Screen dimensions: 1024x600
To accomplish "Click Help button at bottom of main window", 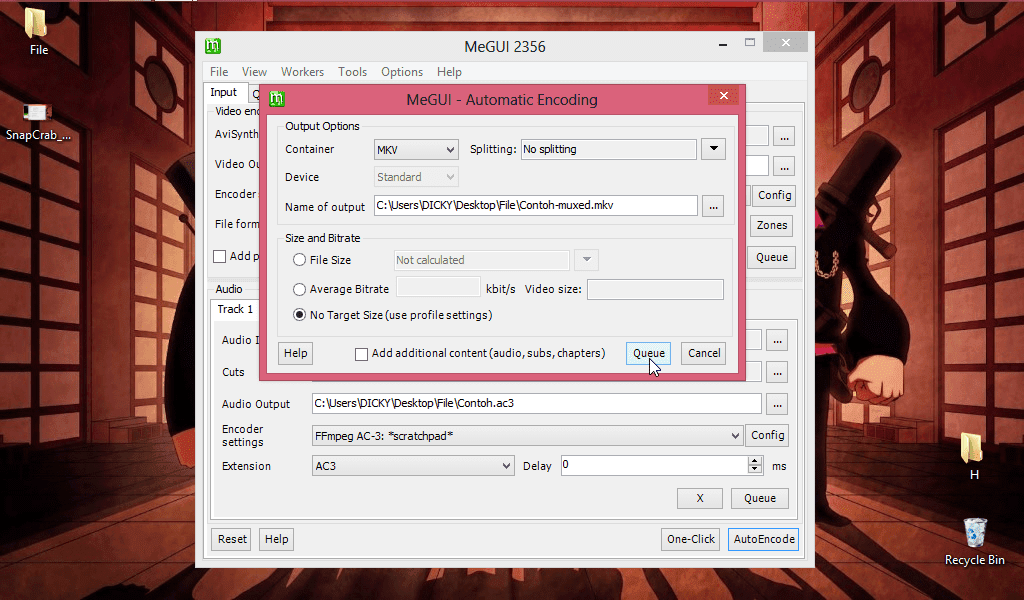I will (x=276, y=539).
